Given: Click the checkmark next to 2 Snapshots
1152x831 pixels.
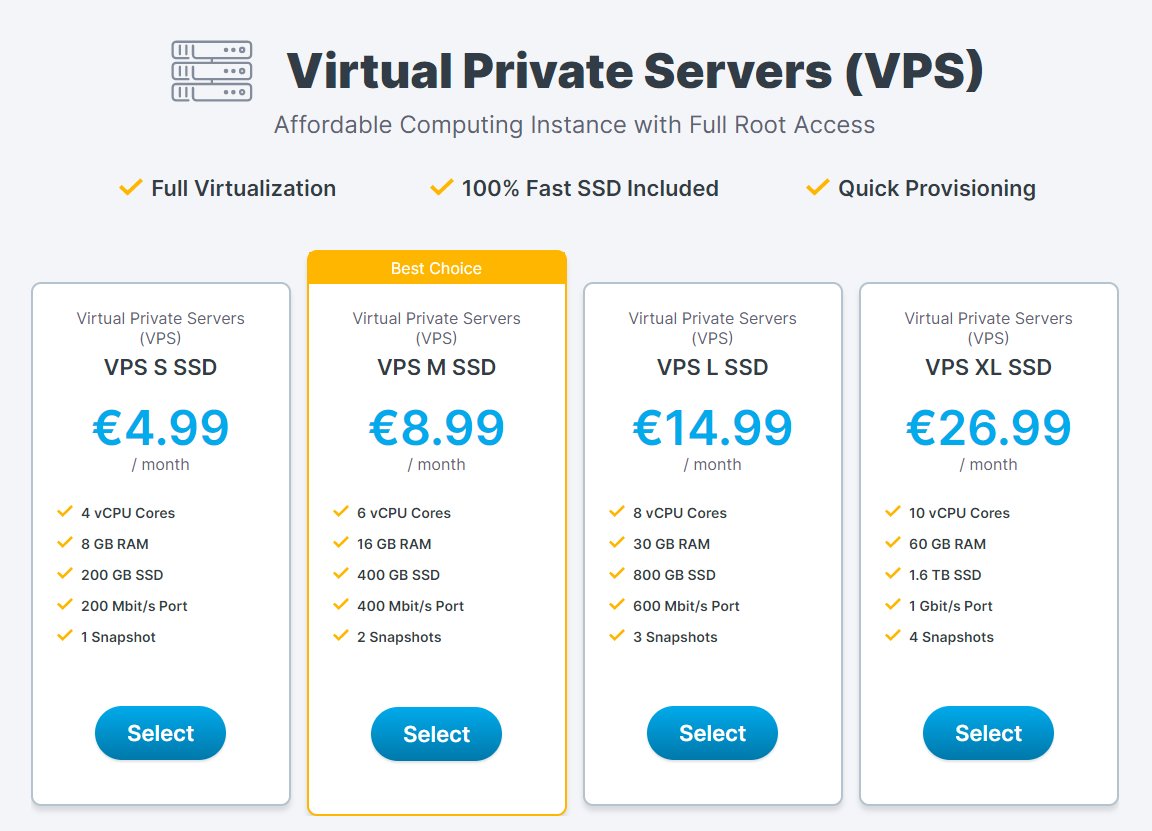Looking at the screenshot, I should pyautogui.click(x=341, y=635).
